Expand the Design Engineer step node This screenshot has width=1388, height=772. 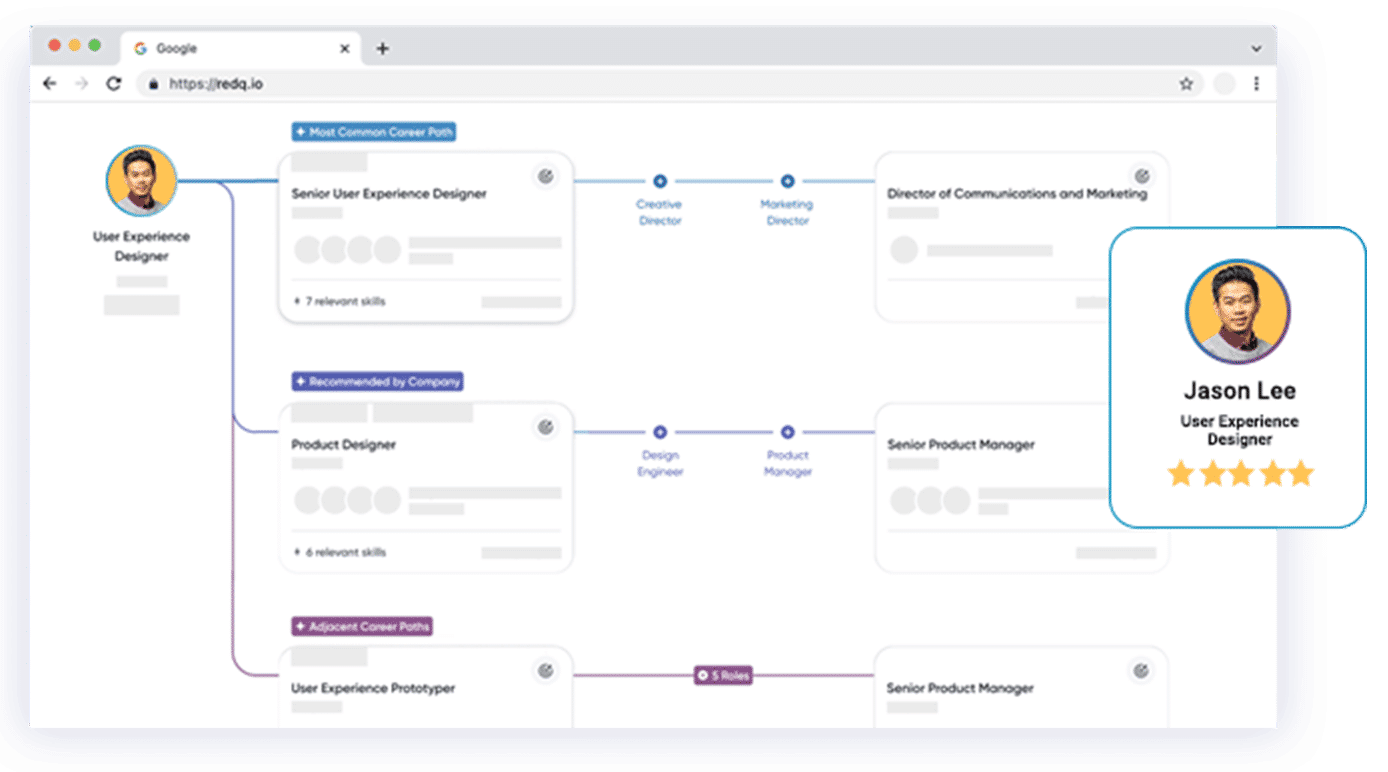pyautogui.click(x=660, y=432)
